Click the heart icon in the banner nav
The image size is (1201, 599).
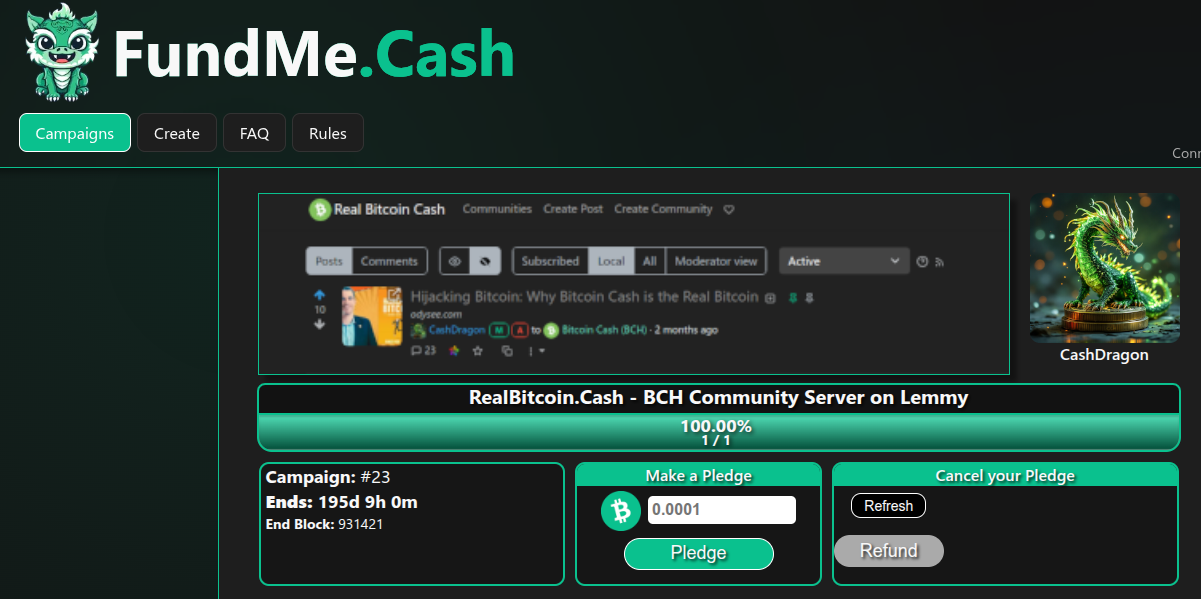coord(729,210)
